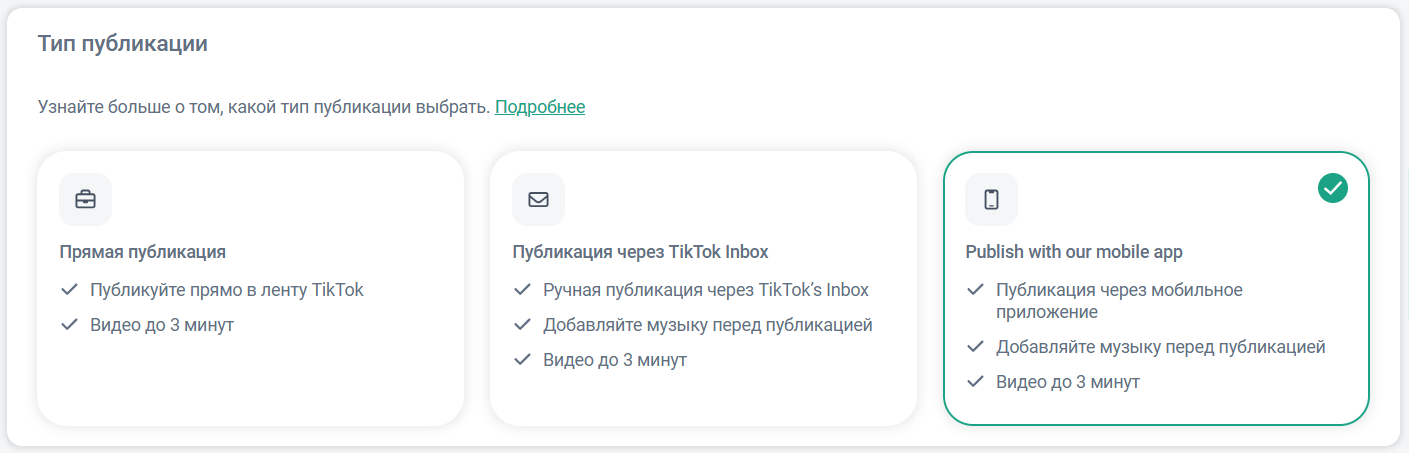
Task: Click the Ручная публикация через TikTok's Inbox text
Action: [x=706, y=290]
